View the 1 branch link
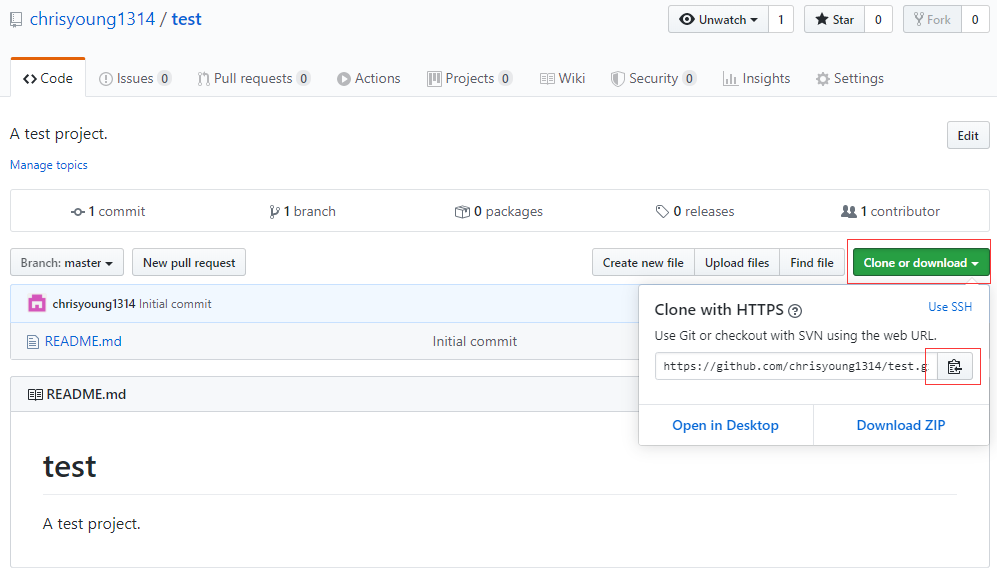The image size is (997, 576). pyautogui.click(x=303, y=211)
